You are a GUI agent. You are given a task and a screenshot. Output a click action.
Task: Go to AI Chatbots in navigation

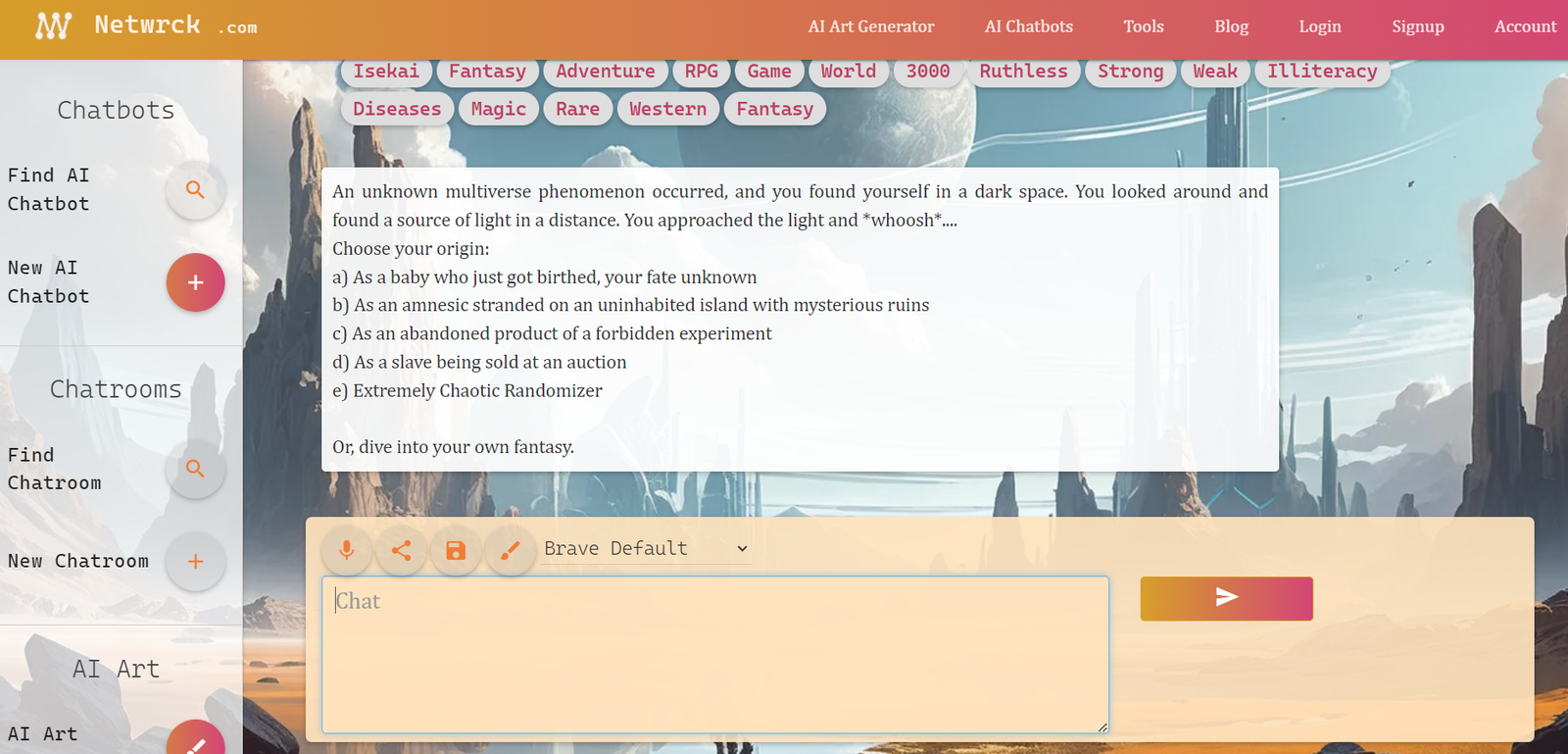pos(1028,26)
